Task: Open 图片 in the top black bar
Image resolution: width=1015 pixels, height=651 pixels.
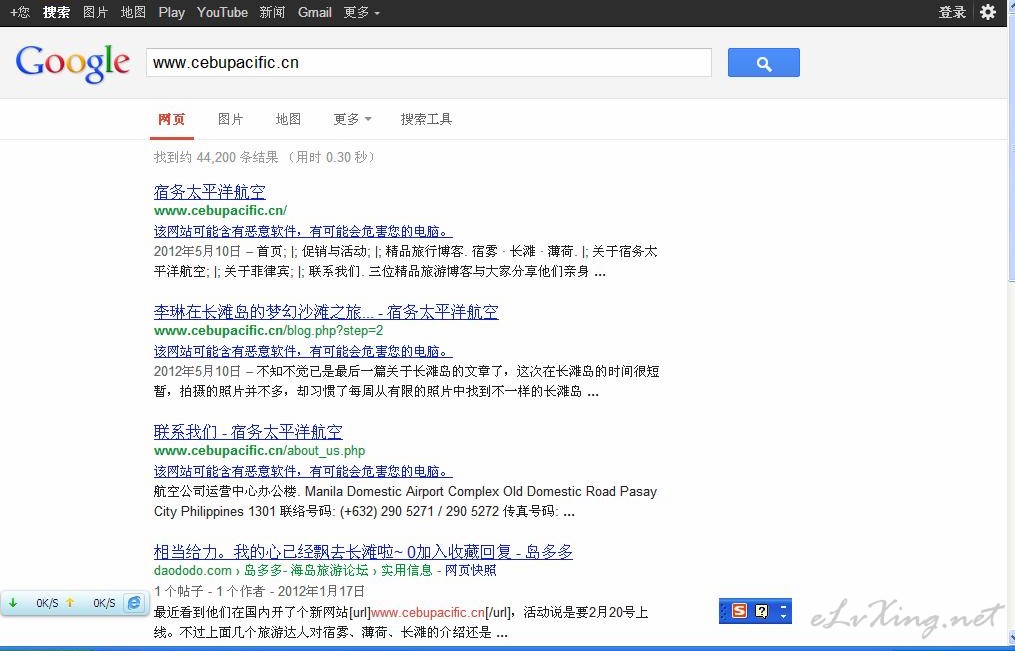Action: click(x=96, y=12)
